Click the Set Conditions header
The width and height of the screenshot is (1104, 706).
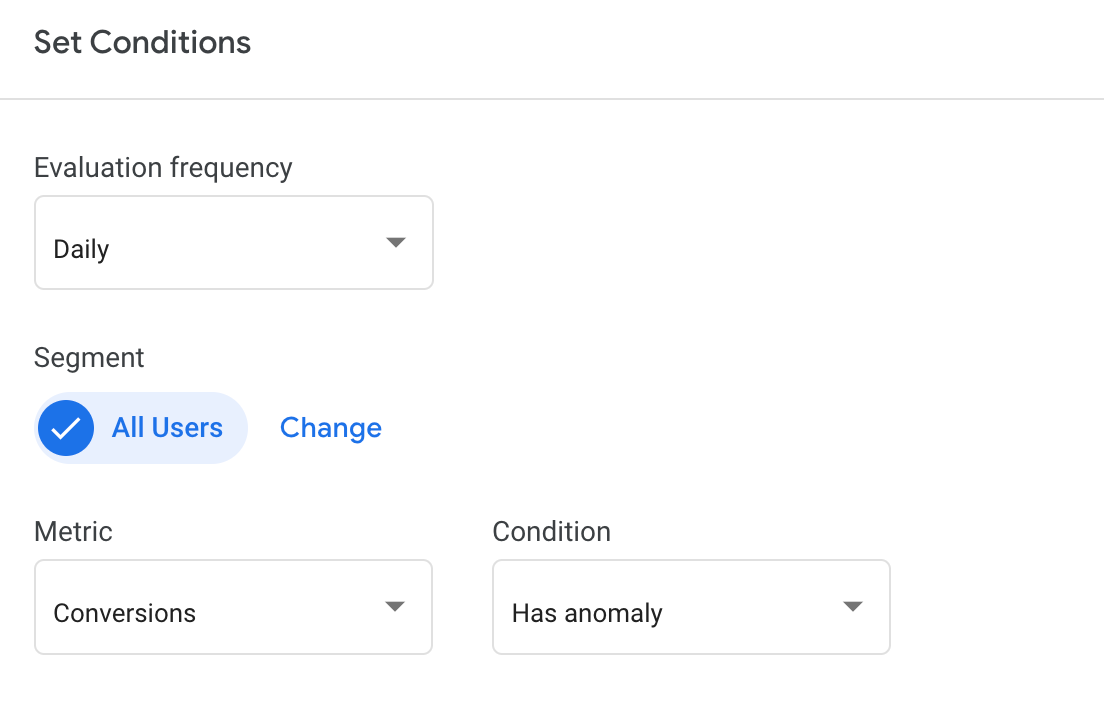(x=142, y=42)
